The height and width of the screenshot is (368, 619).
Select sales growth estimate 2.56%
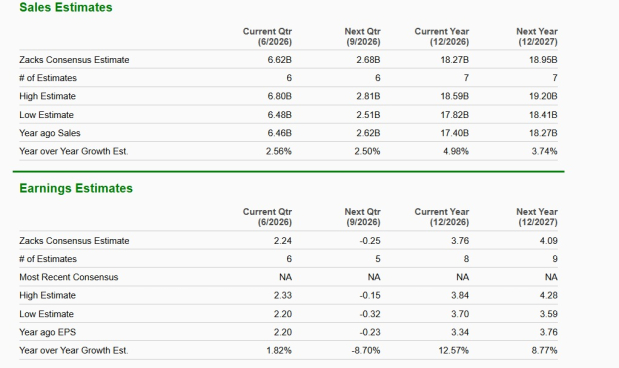[279, 151]
